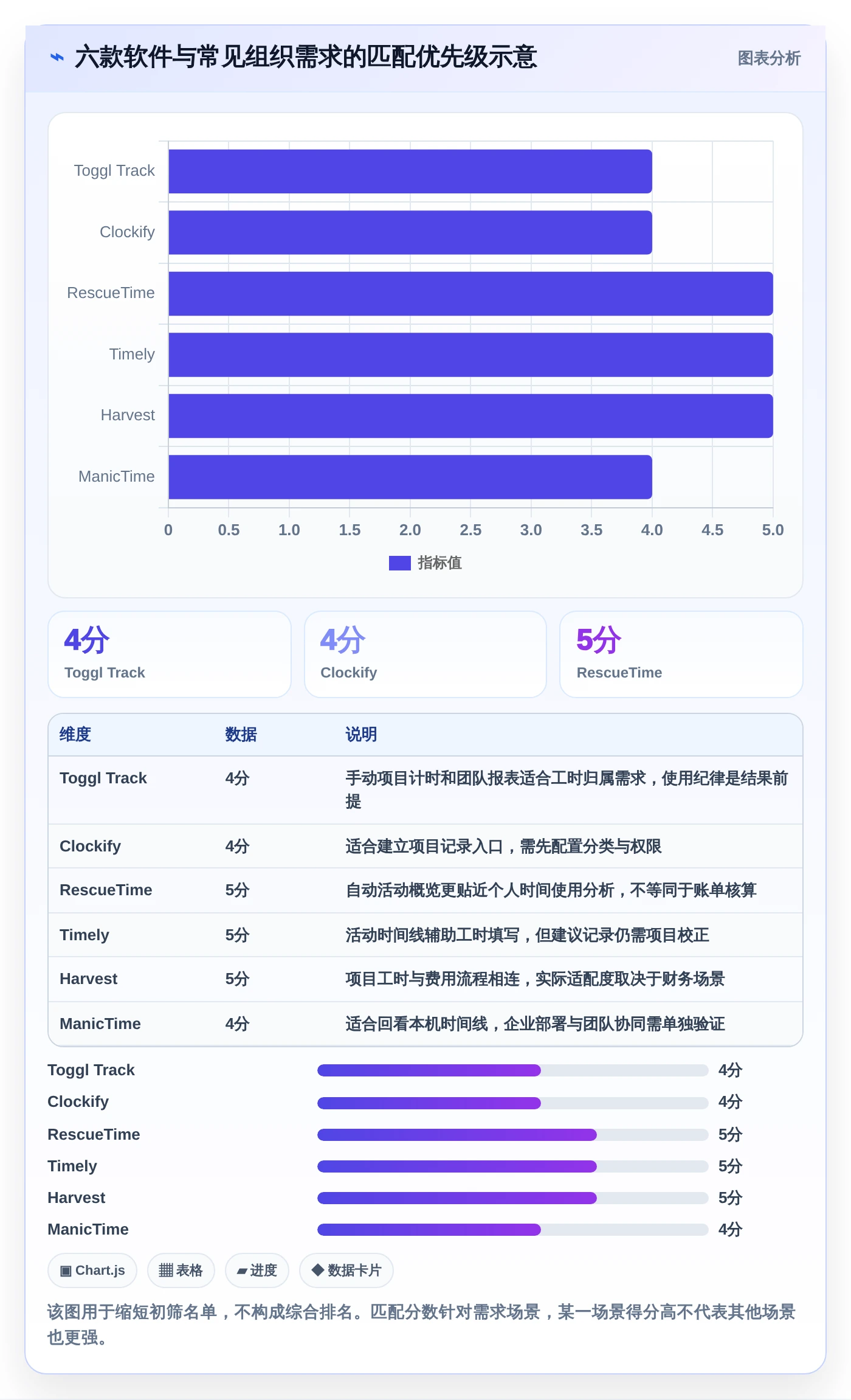Click the ManicTime axis label in chart
851x1400 pixels.
pos(116,476)
